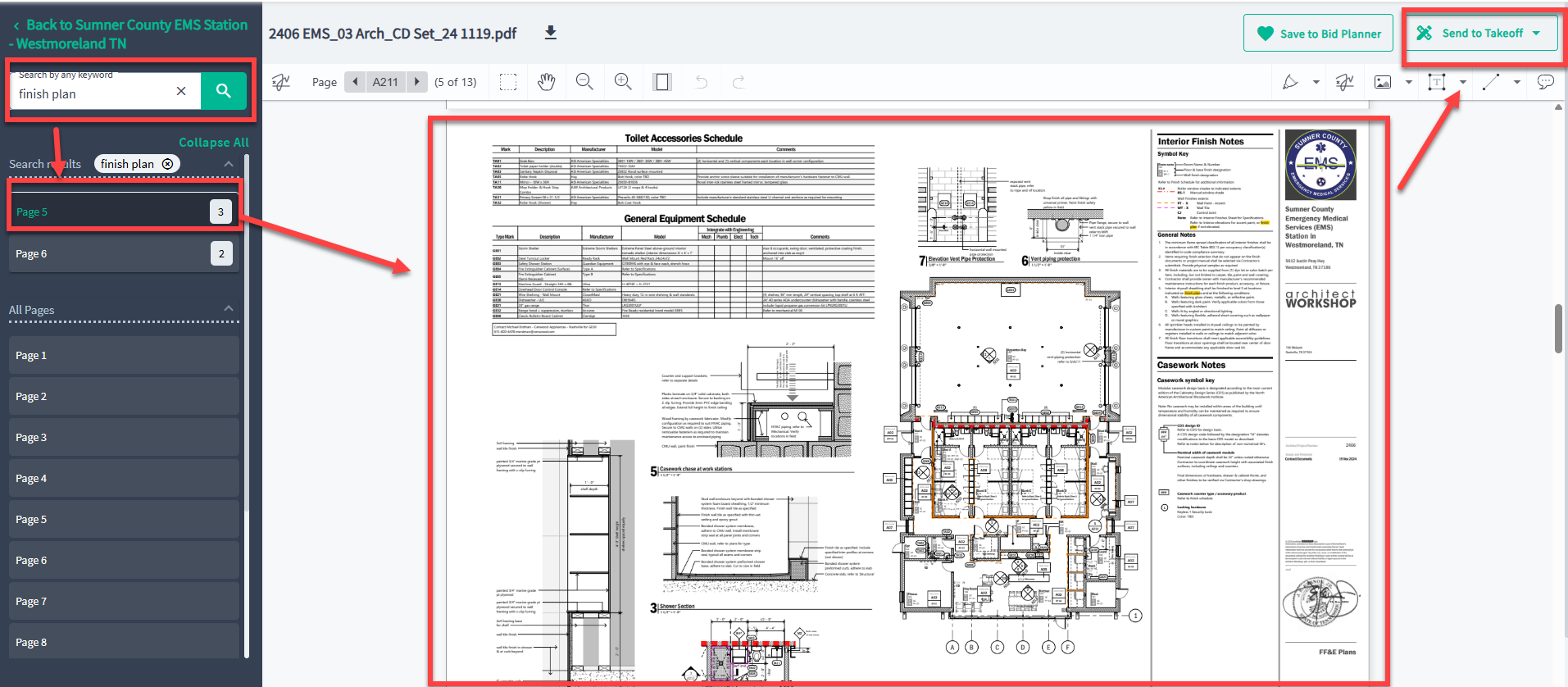The height and width of the screenshot is (687, 1568).
Task: Open the text box tool dropdown
Action: coord(1463,82)
